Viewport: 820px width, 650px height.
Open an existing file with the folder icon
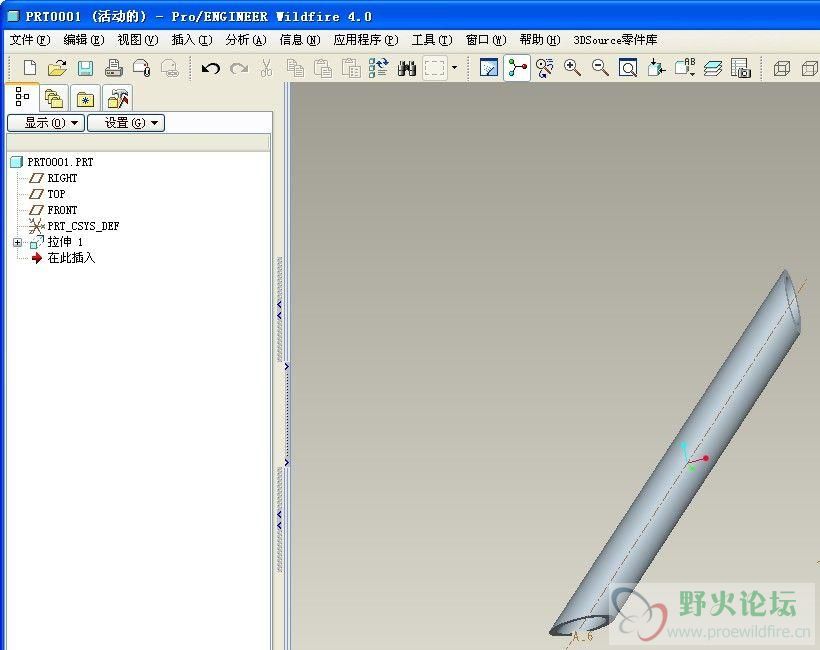coord(57,68)
